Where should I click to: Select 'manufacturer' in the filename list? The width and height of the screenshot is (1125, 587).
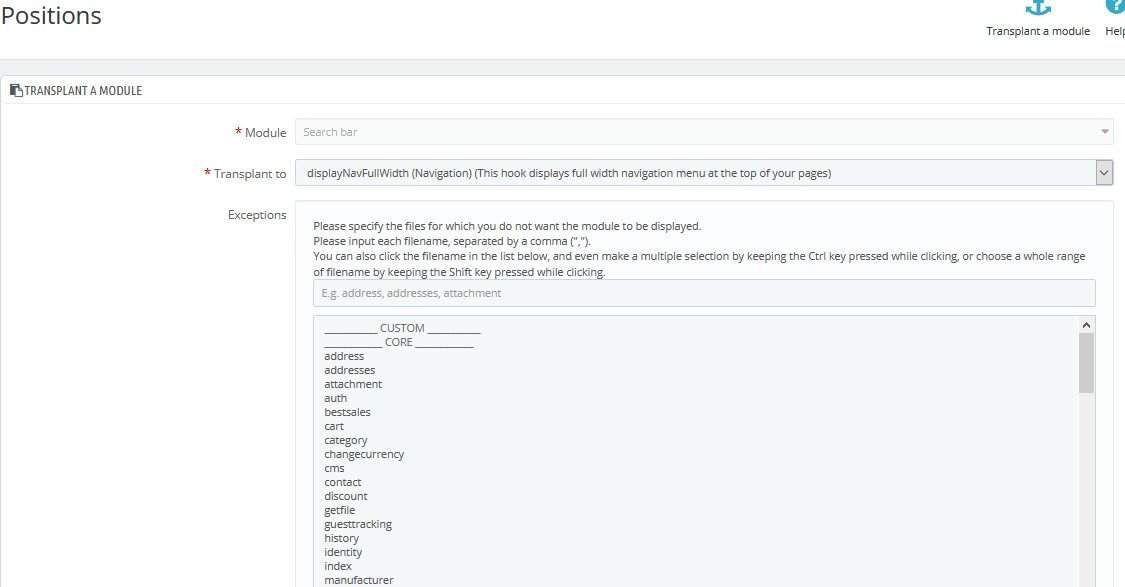coord(359,580)
